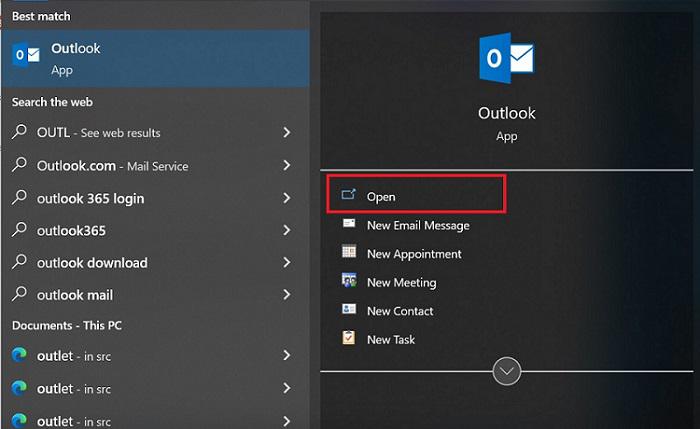The image size is (700, 429).
Task: Expand the OUTL web results chevron
Action: click(x=287, y=132)
